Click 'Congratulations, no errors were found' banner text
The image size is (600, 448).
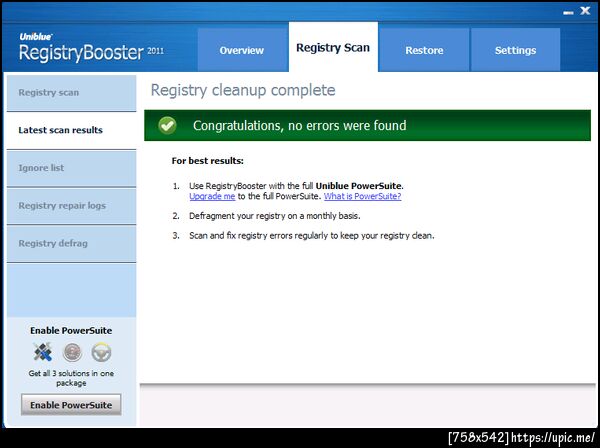(300, 125)
